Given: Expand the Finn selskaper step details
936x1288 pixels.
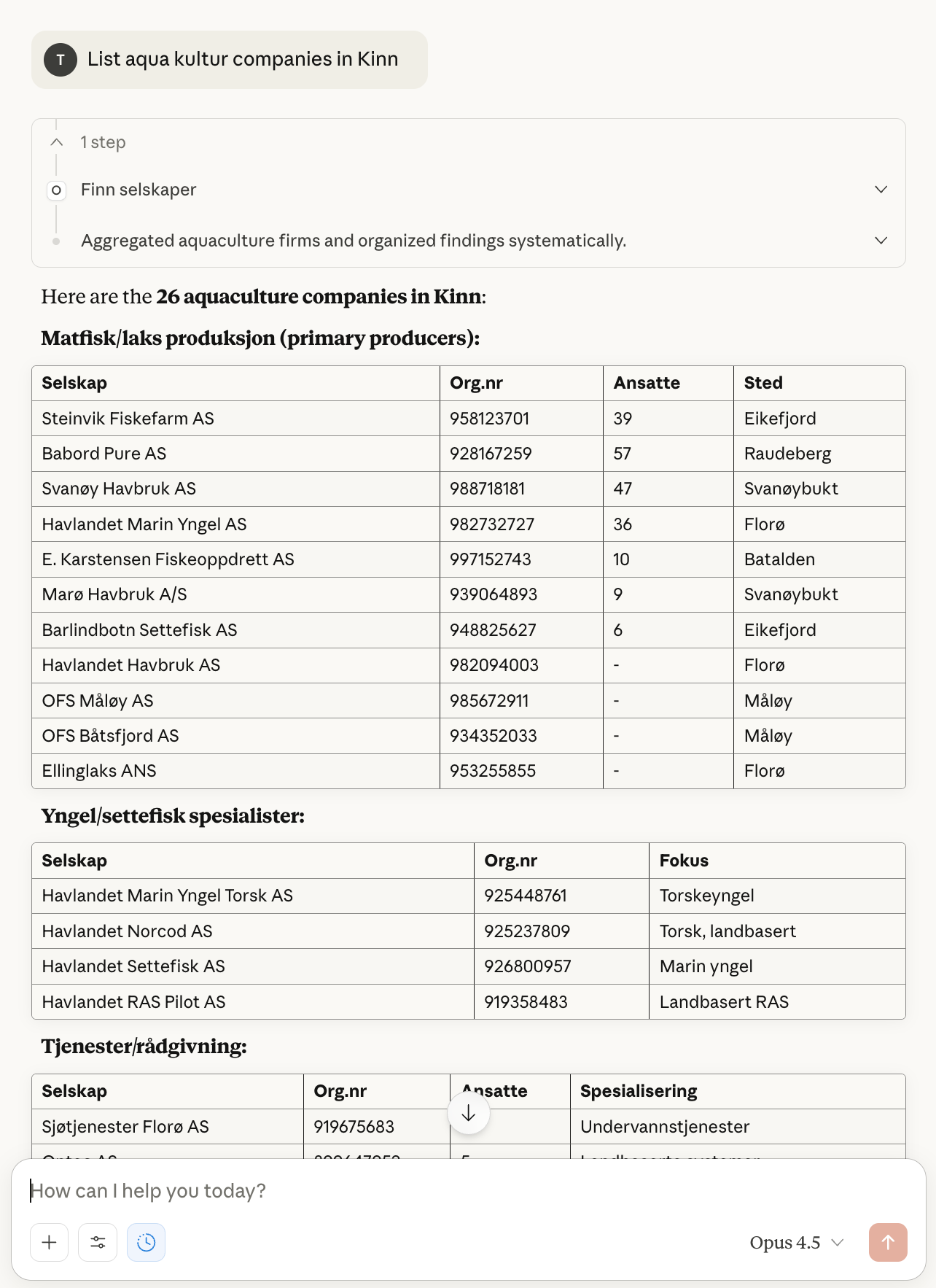Looking at the screenshot, I should click(x=881, y=190).
